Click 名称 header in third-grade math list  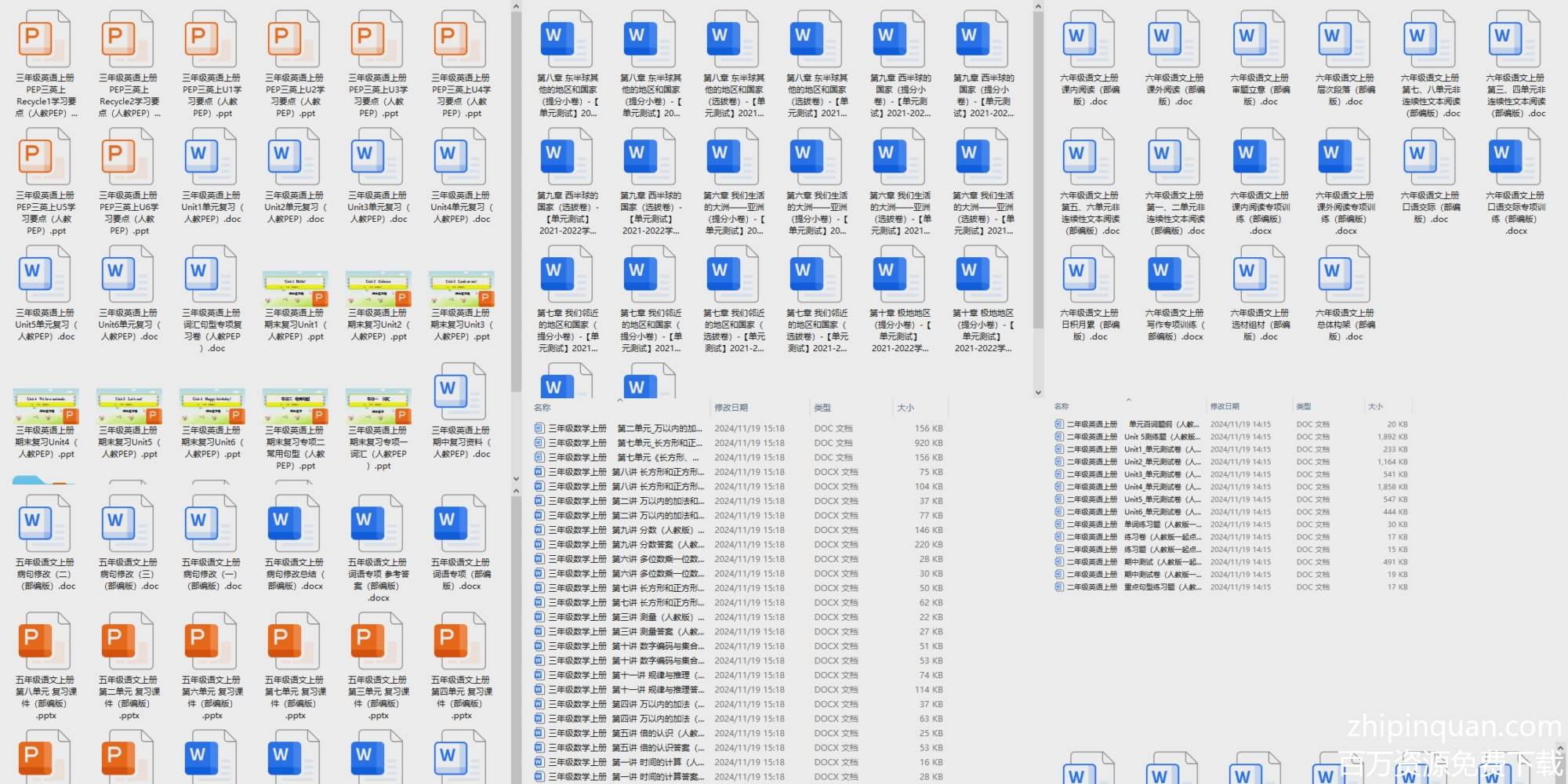[x=542, y=408]
